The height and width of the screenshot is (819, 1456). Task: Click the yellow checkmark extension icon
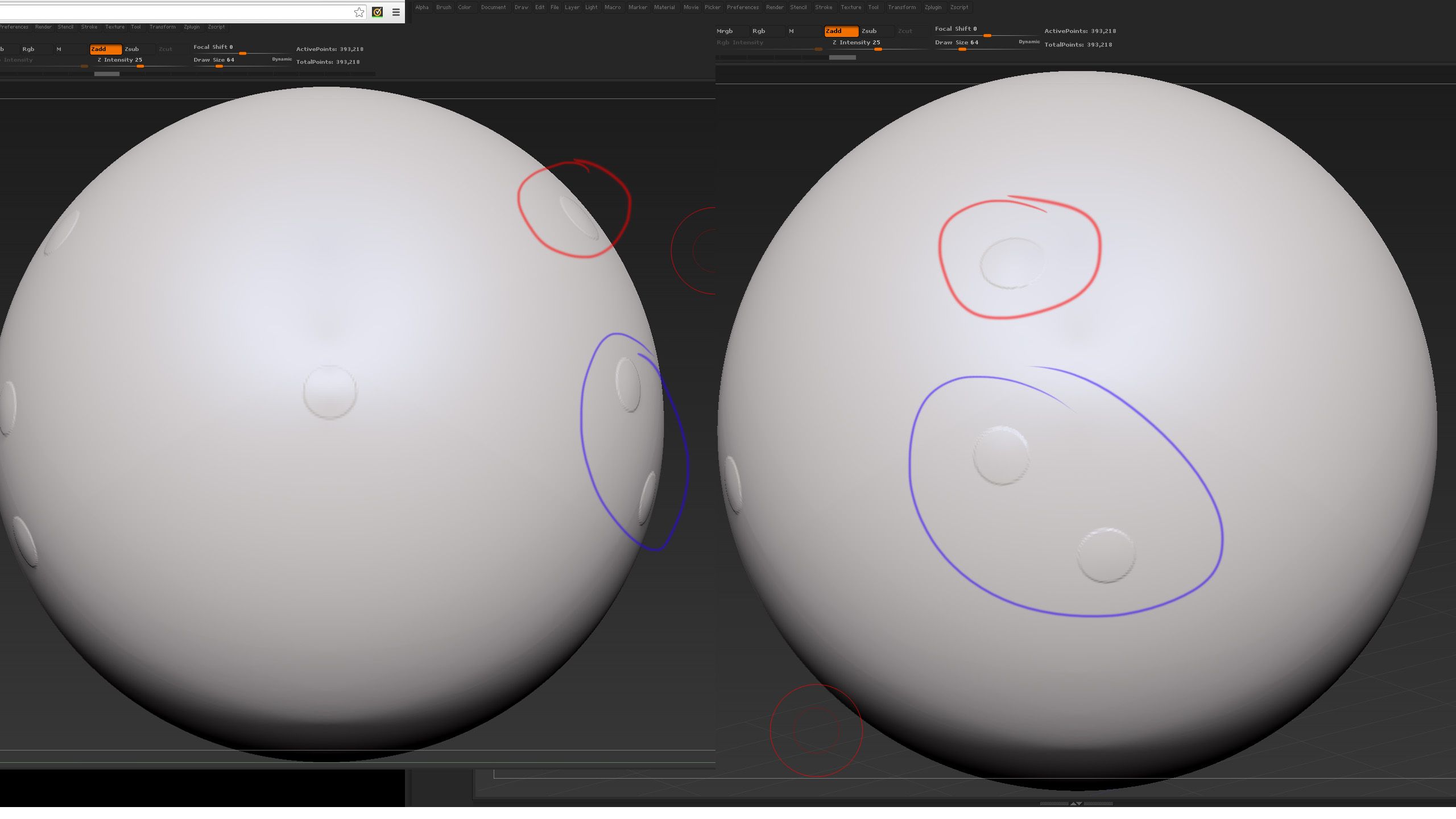point(377,12)
